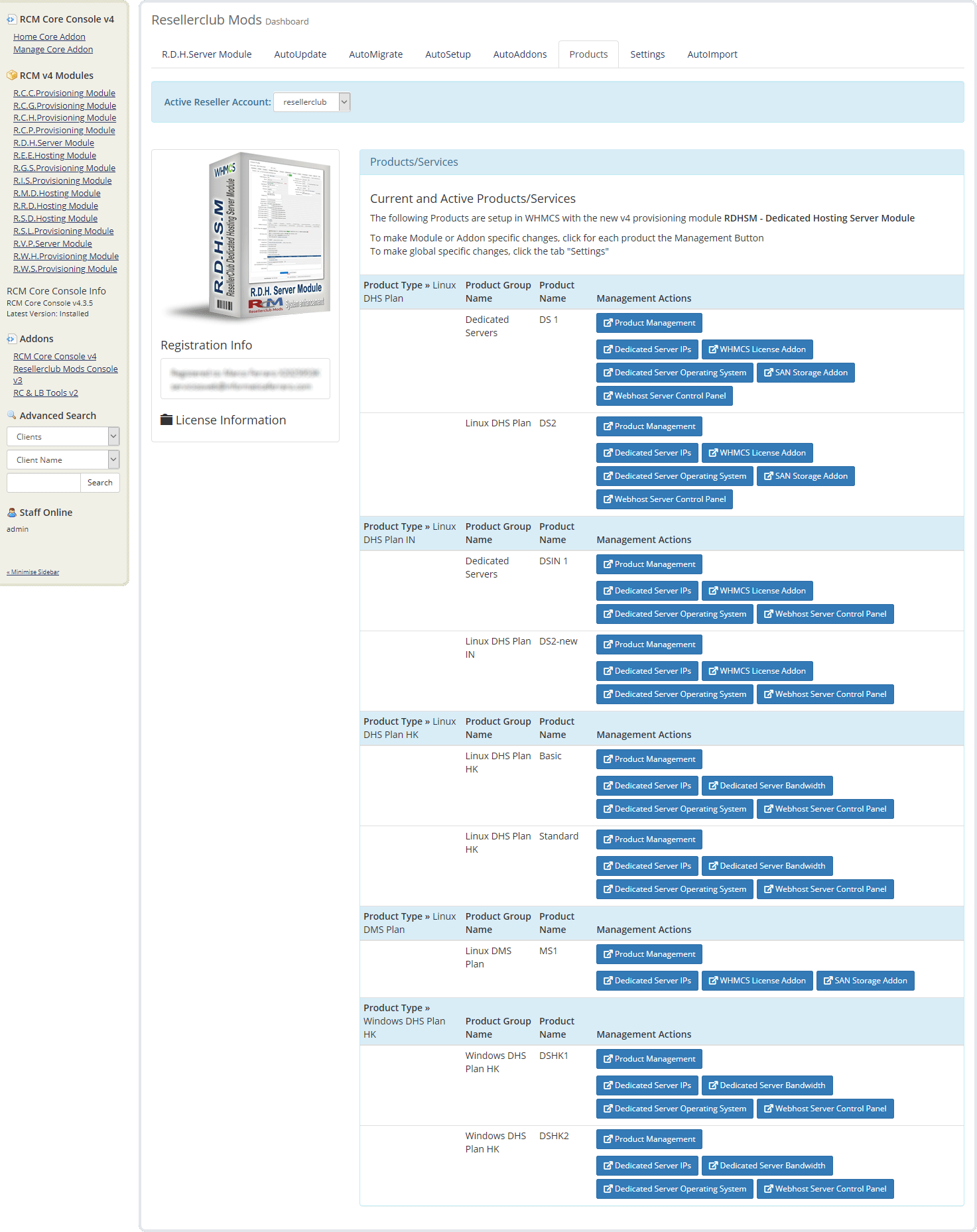Click the Advanced Search magnifier icon
The image size is (977, 1232).
coord(11,416)
